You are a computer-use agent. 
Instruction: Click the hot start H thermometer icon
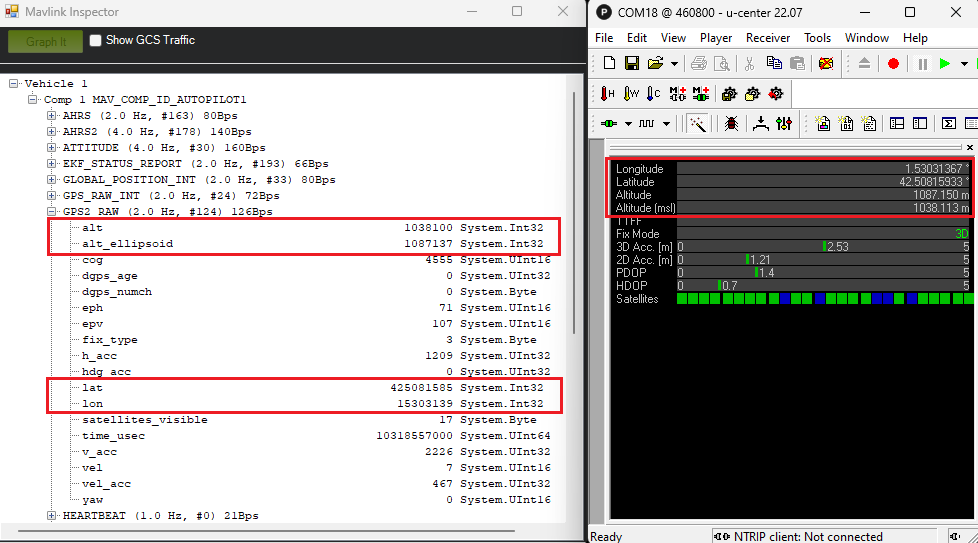pyautogui.click(x=608, y=94)
